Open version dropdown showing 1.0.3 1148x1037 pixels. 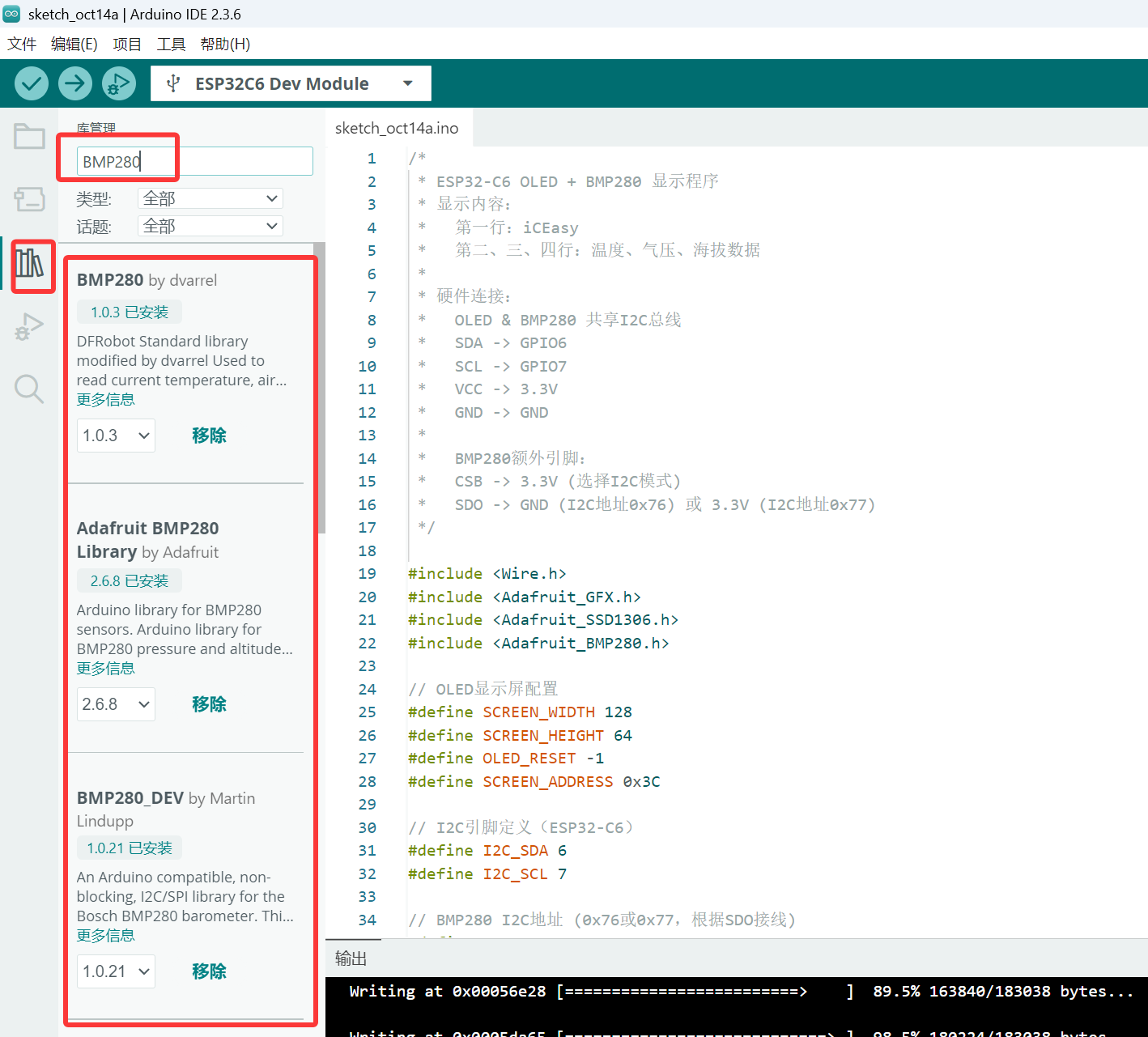coord(116,436)
